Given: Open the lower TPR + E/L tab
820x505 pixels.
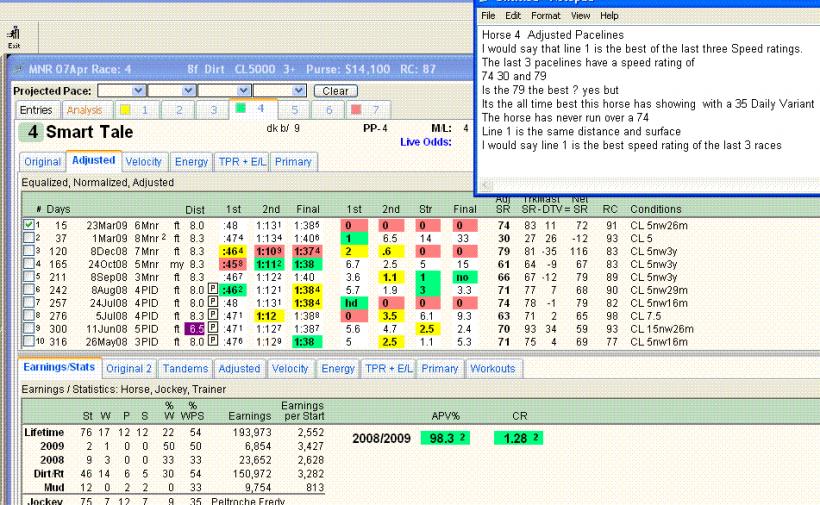Looking at the screenshot, I should coord(389,369).
